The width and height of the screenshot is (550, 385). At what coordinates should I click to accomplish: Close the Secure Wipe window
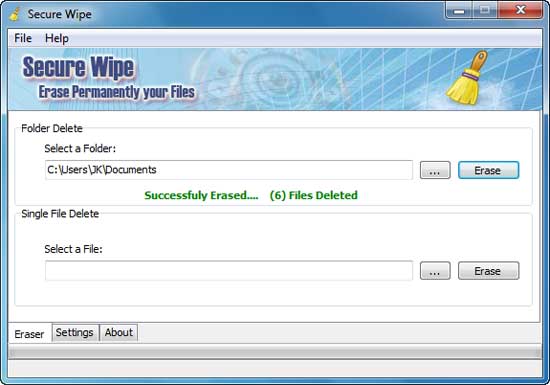tap(520, 11)
